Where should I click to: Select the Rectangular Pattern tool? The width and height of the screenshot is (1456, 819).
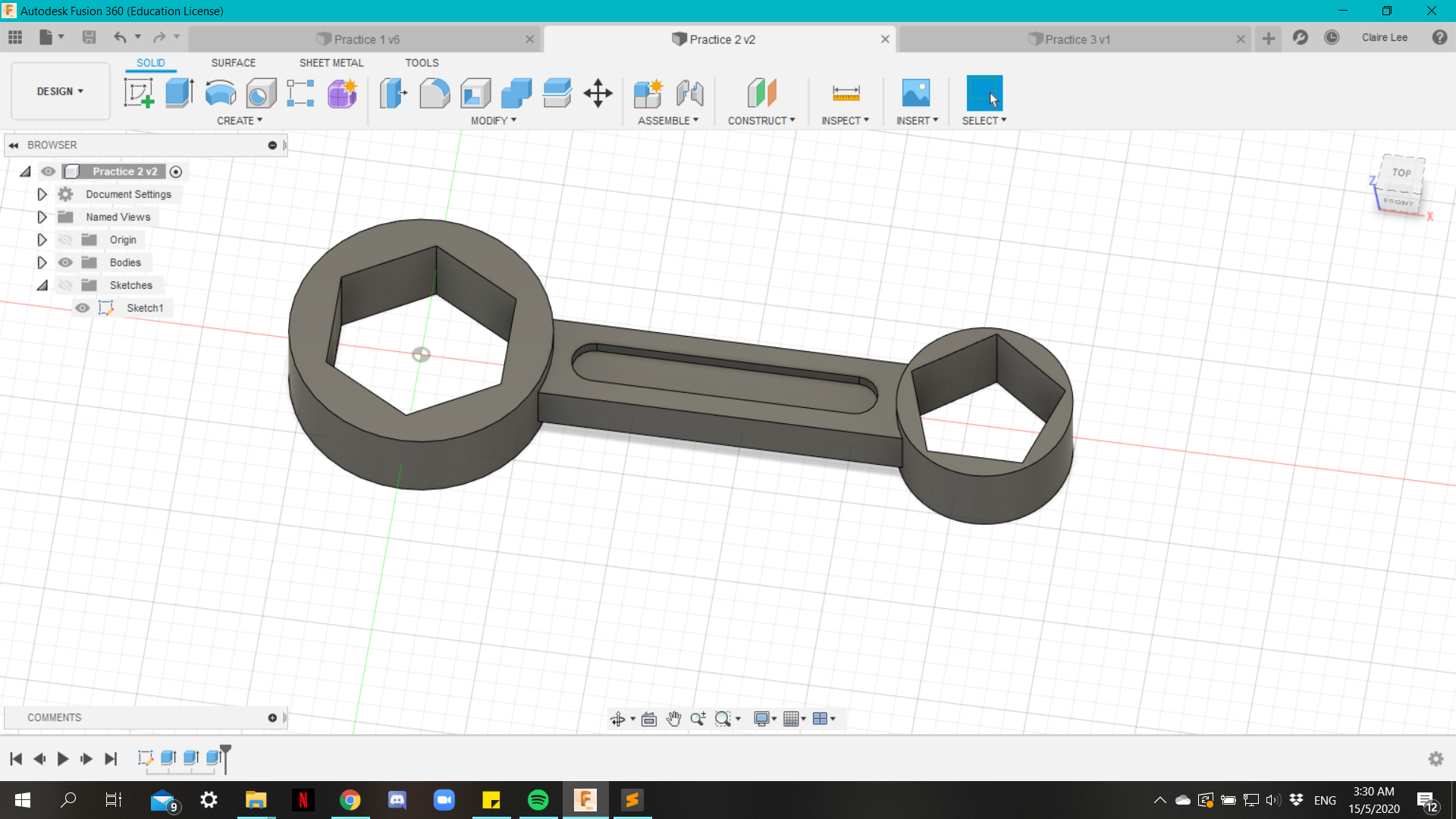(x=301, y=93)
